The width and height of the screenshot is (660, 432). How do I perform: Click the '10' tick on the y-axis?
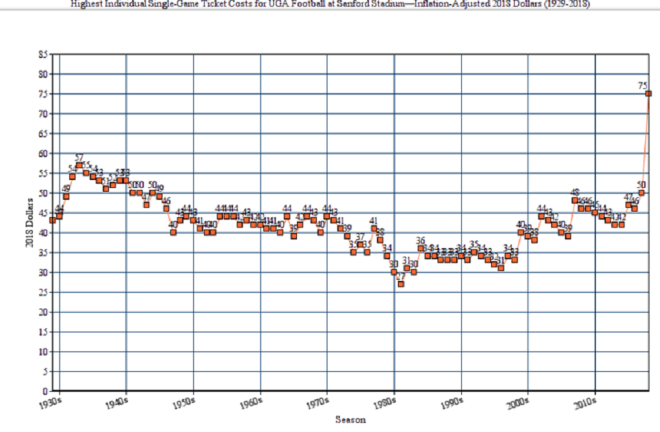pos(43,352)
